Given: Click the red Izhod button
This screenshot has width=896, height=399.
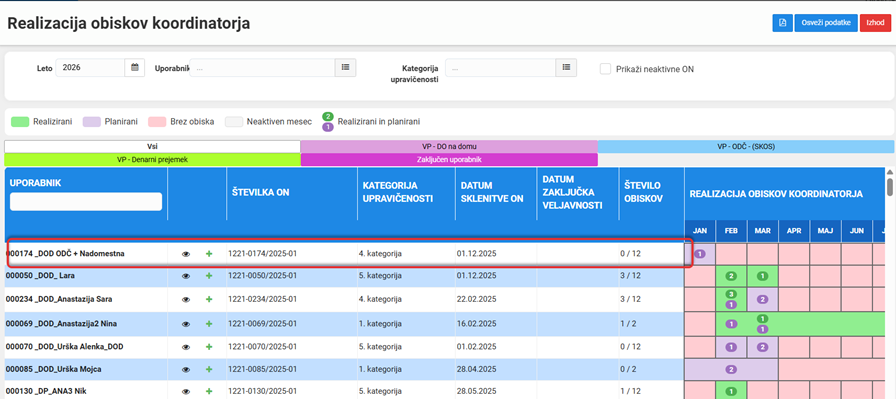Looking at the screenshot, I should [875, 23].
